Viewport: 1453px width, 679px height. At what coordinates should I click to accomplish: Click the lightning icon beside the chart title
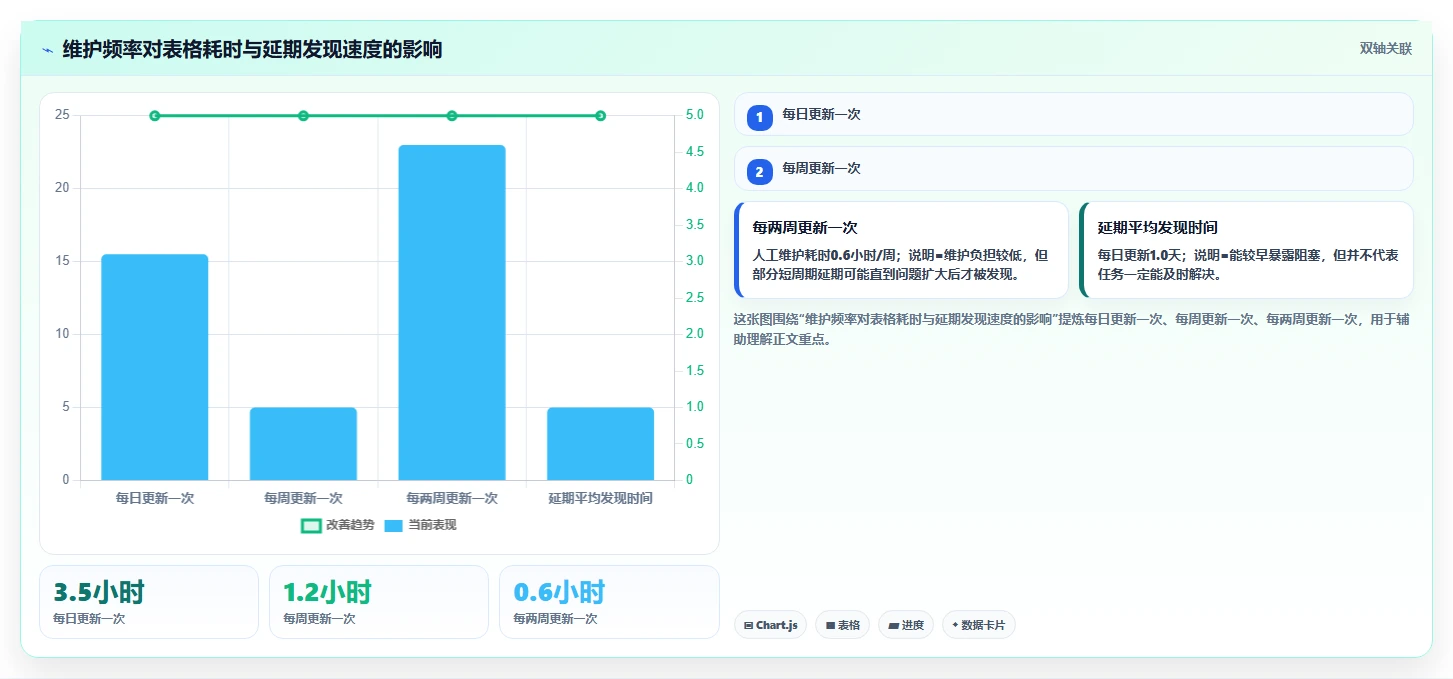pos(48,49)
